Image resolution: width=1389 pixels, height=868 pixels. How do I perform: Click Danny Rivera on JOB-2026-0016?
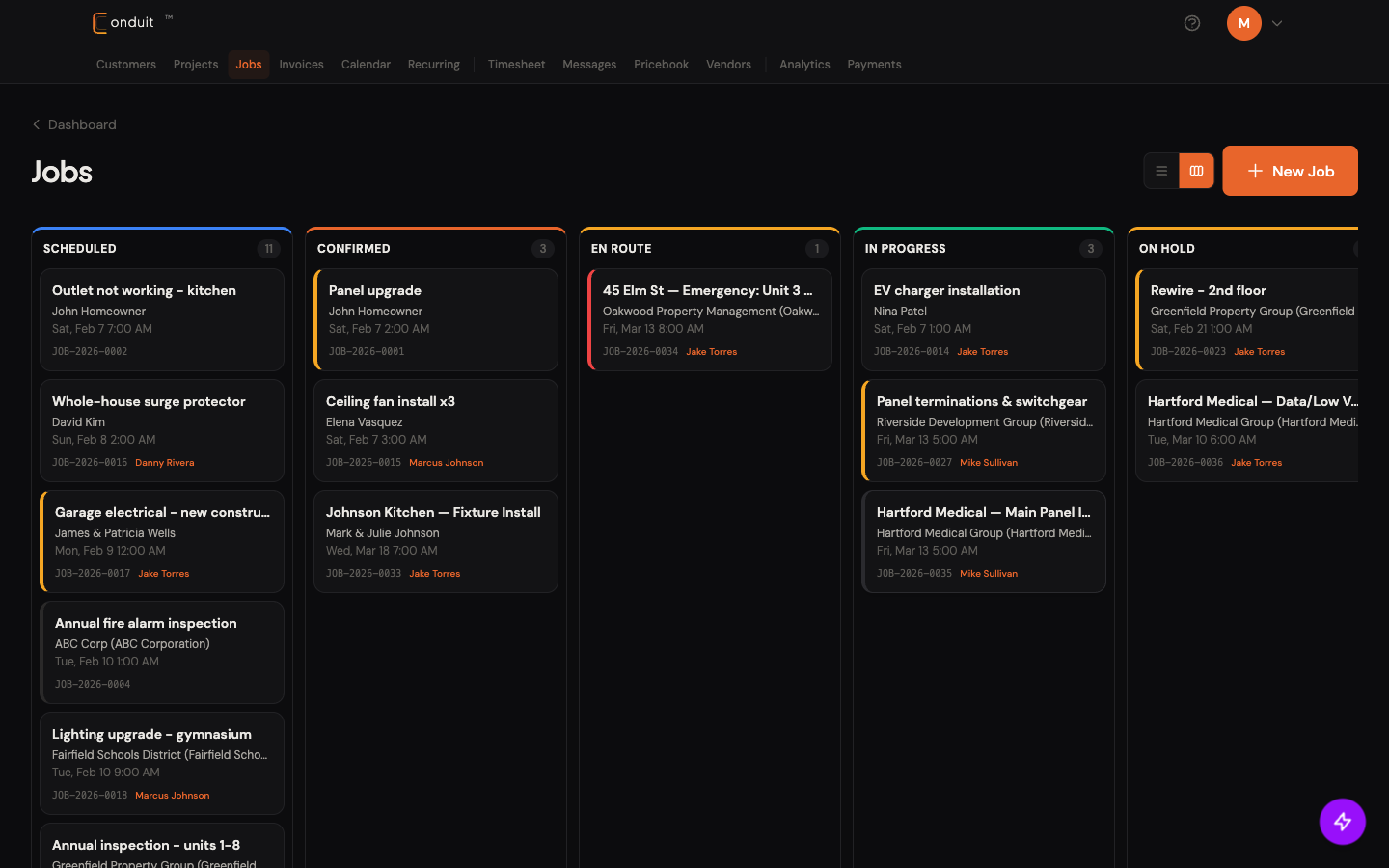point(165,463)
